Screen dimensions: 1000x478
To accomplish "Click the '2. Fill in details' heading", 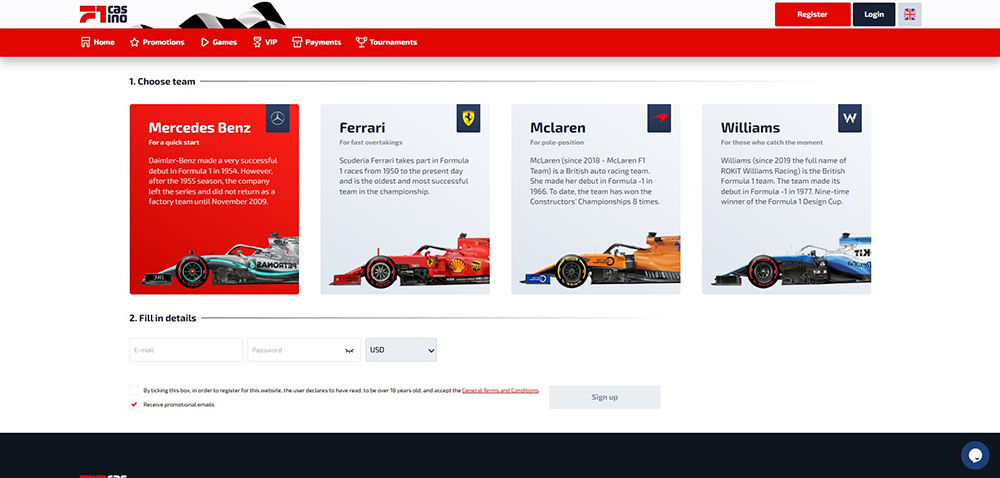I will point(163,318).
